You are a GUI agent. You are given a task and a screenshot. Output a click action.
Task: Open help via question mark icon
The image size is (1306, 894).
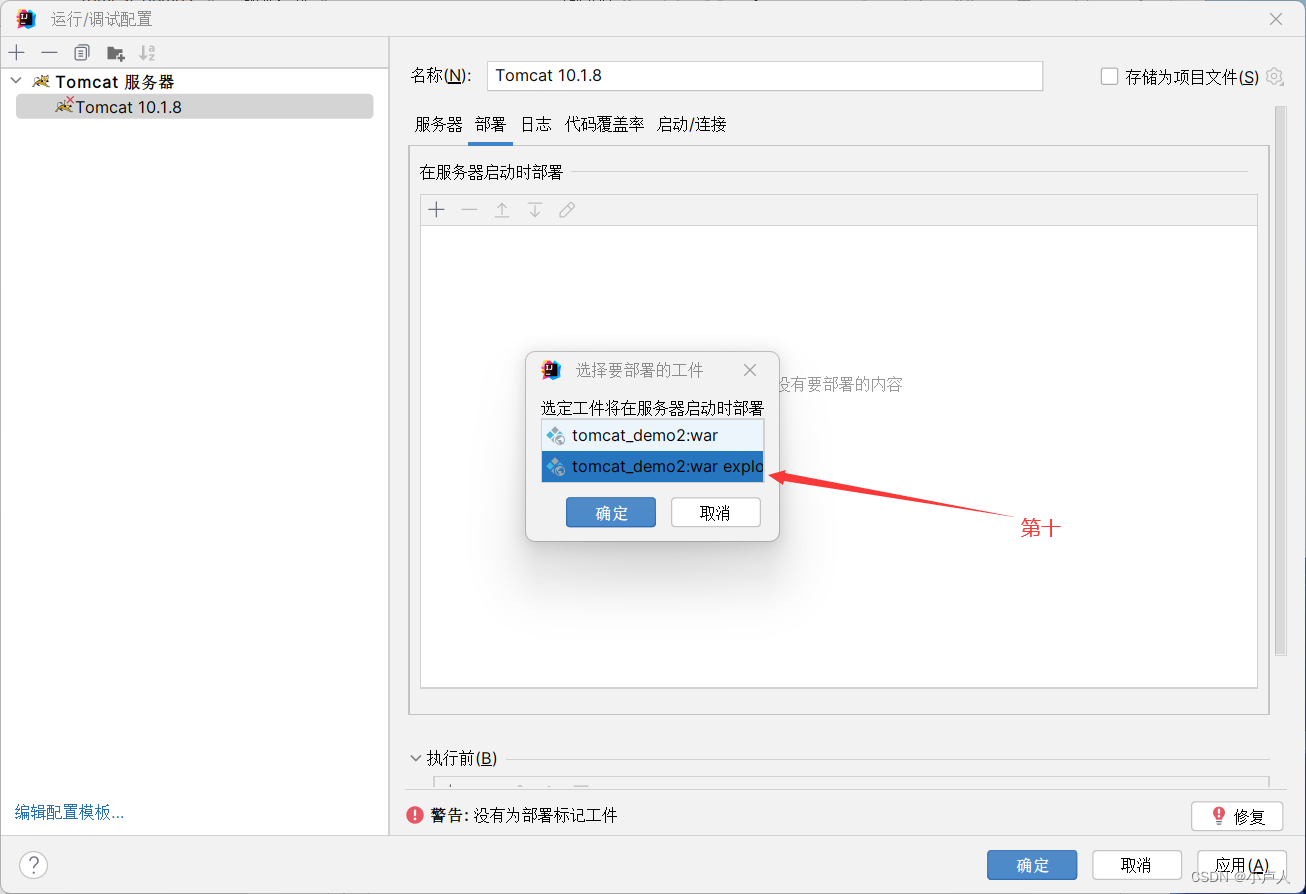33,864
